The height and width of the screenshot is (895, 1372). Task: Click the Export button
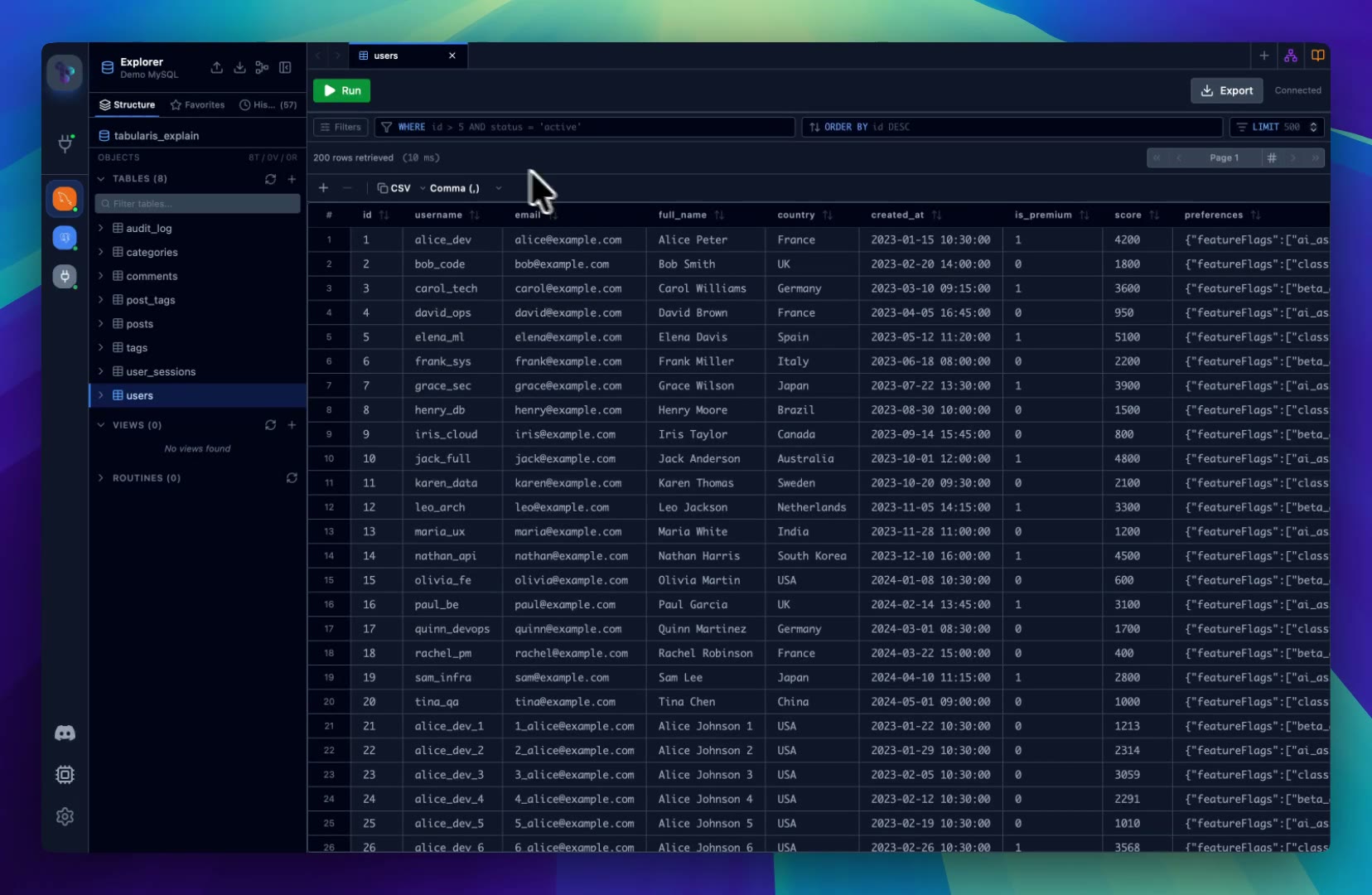click(1226, 90)
